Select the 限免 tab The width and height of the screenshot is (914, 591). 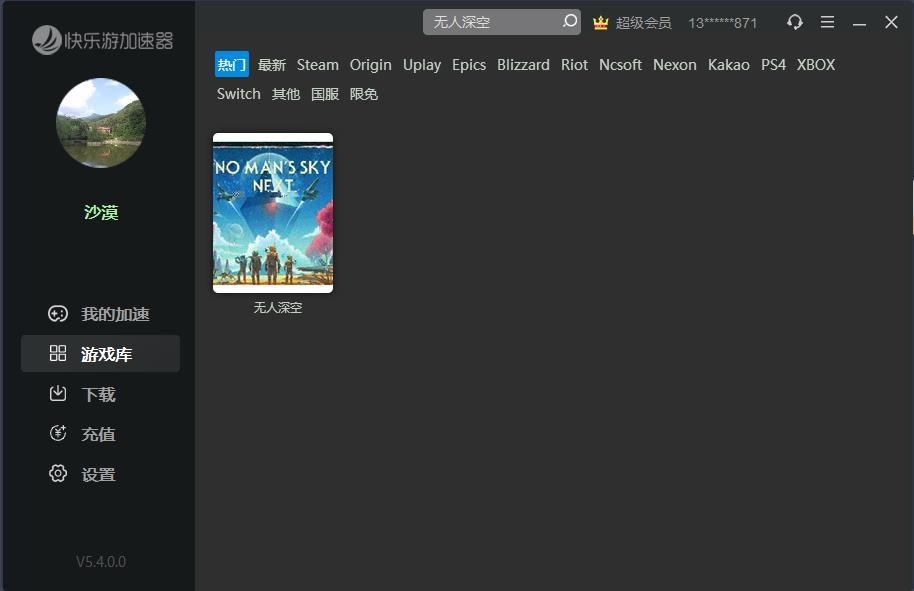click(364, 94)
